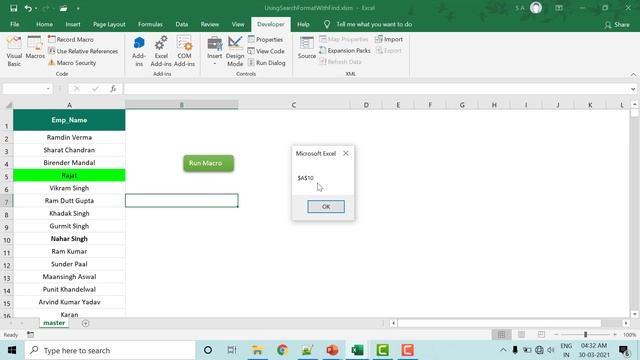Select row 12 header
The image size is (640, 360).
(7, 265)
